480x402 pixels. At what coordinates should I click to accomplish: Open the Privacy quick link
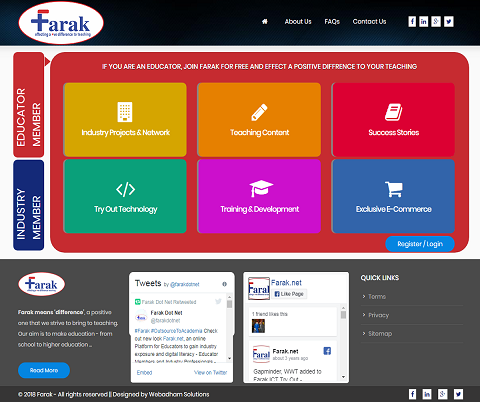[379, 315]
